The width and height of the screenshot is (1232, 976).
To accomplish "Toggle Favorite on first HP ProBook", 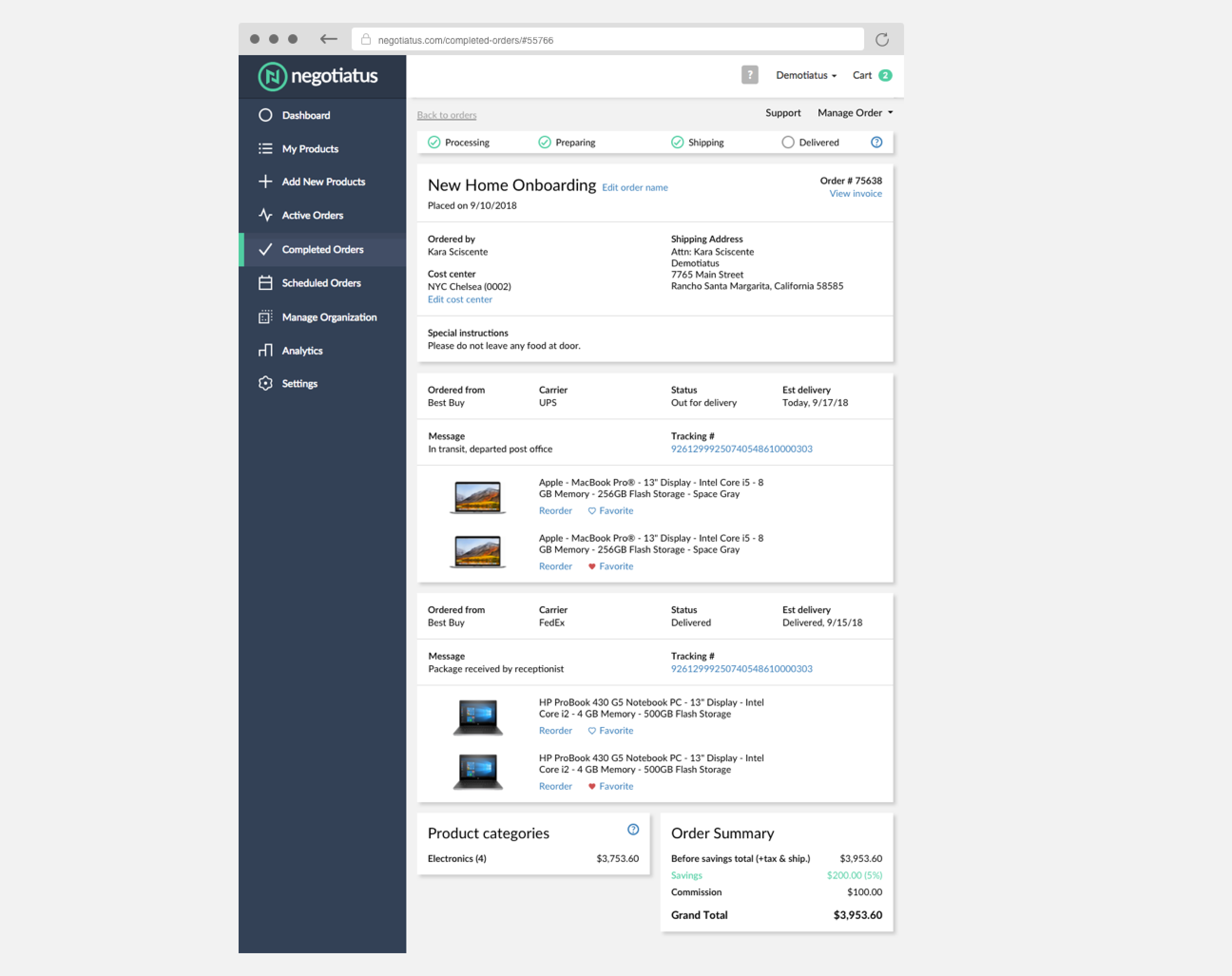I will click(x=591, y=731).
